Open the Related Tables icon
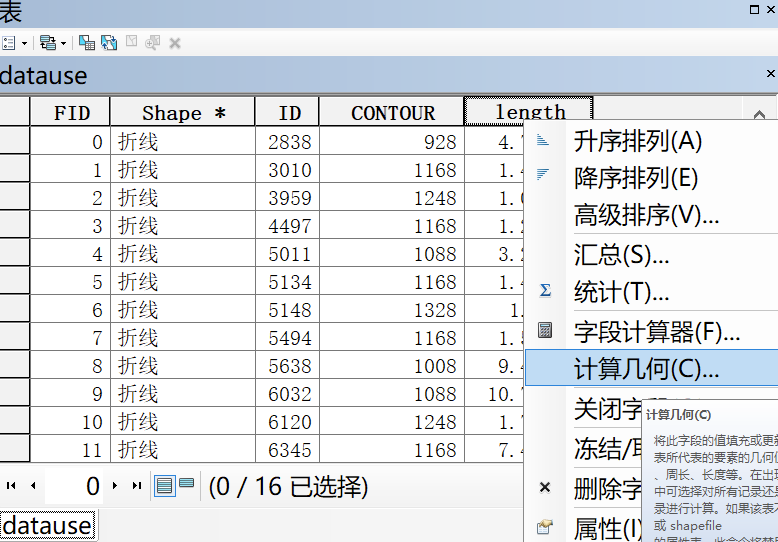778x542 pixels. [x=48, y=43]
